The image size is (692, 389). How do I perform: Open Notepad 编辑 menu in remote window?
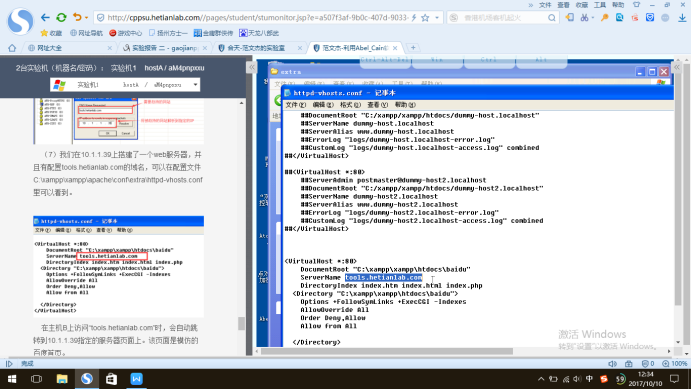point(323,105)
